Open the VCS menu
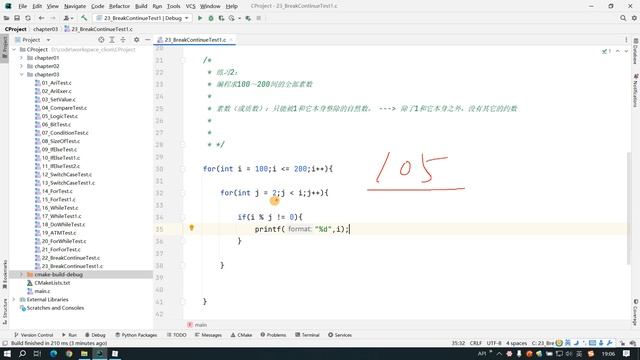This screenshot has width=640, height=360. (190, 6)
